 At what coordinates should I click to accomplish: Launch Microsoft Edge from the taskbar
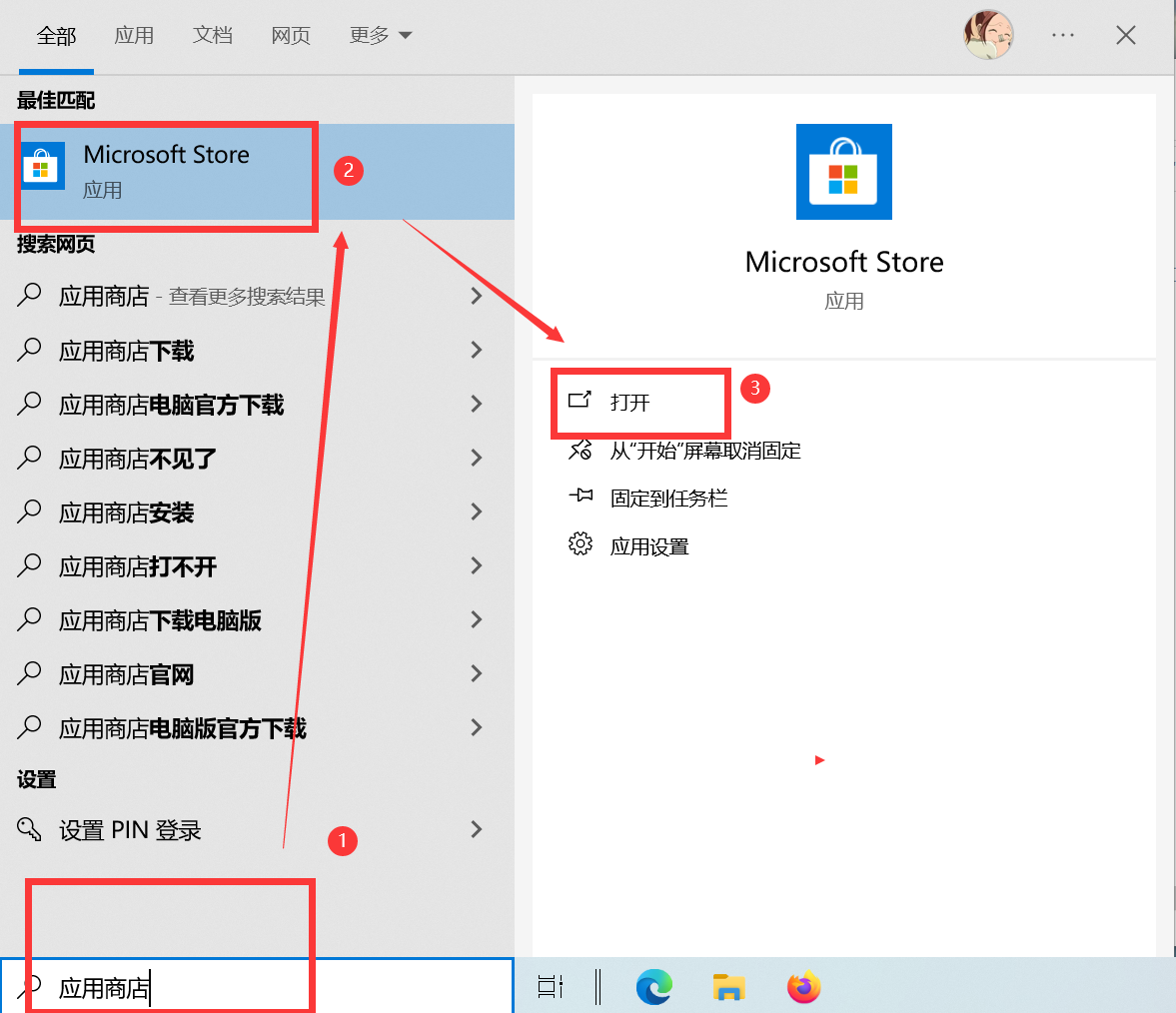point(654,987)
